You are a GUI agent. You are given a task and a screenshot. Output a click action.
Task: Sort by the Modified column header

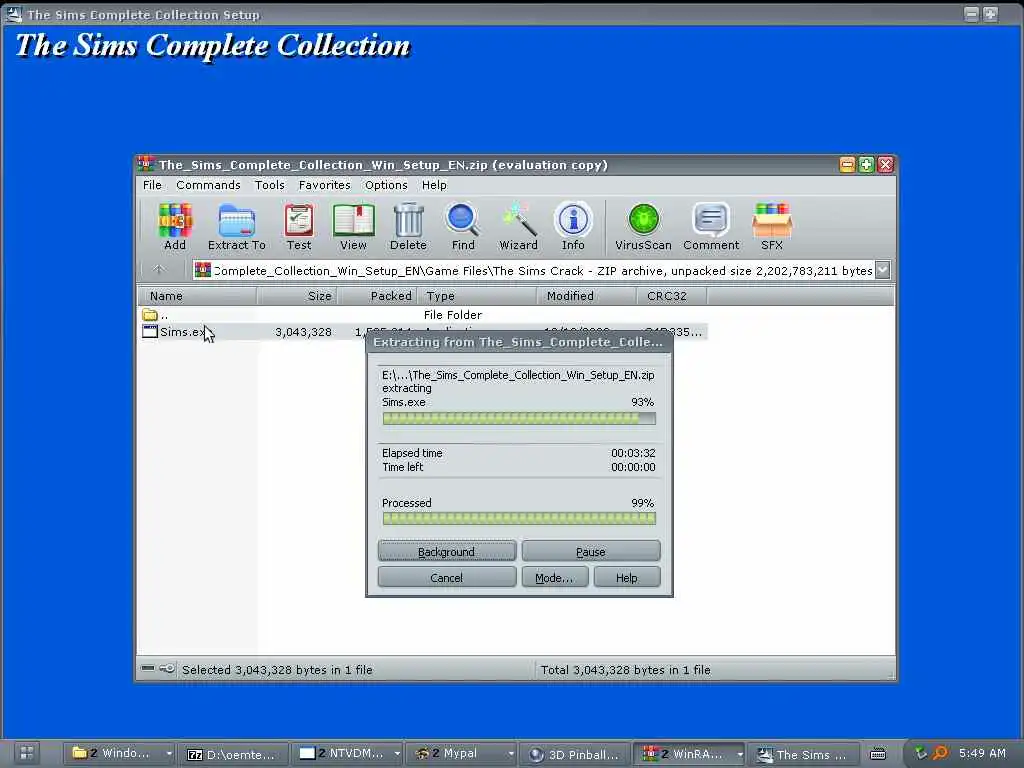[587, 296]
